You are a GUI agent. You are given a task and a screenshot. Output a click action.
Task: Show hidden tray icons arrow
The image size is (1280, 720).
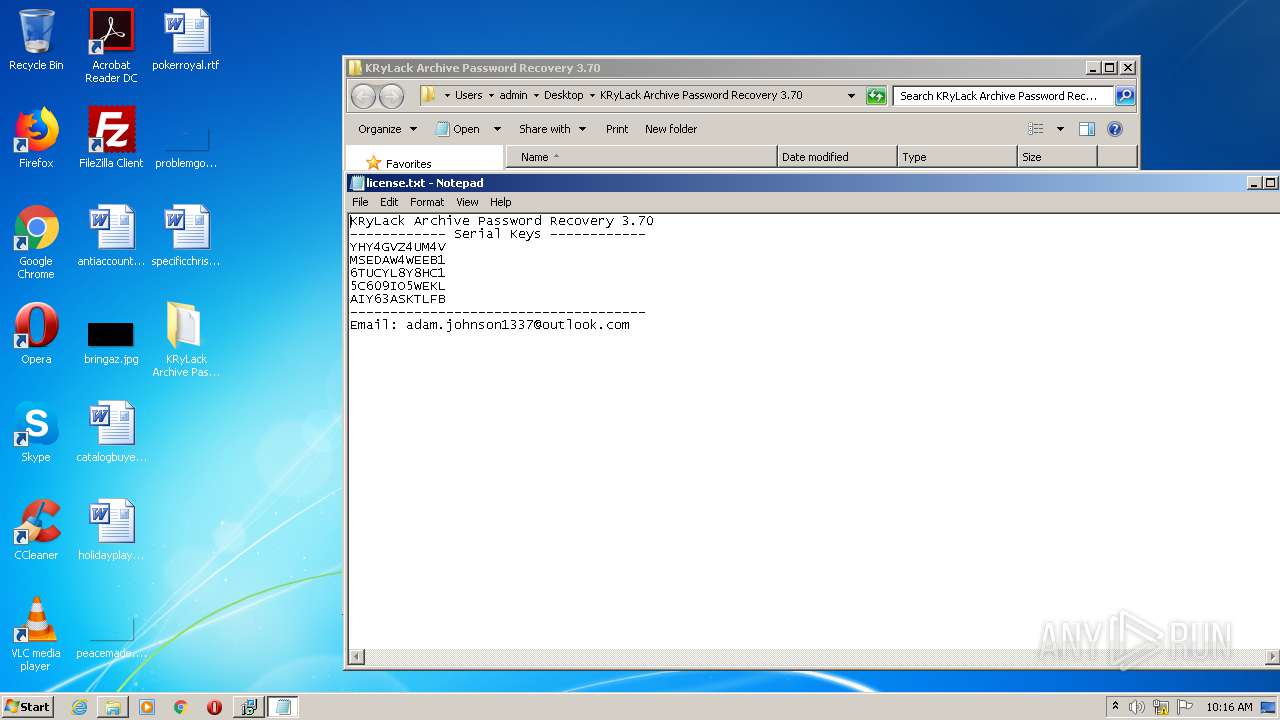[x=1115, y=707]
